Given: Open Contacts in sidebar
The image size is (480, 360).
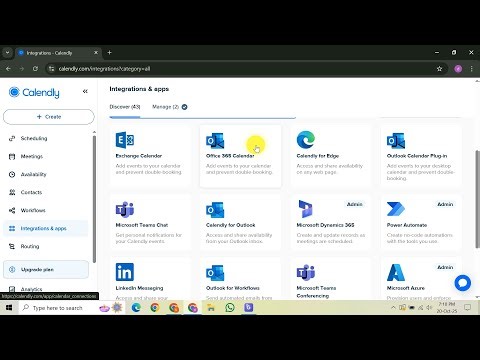Looking at the screenshot, I should point(31,192).
